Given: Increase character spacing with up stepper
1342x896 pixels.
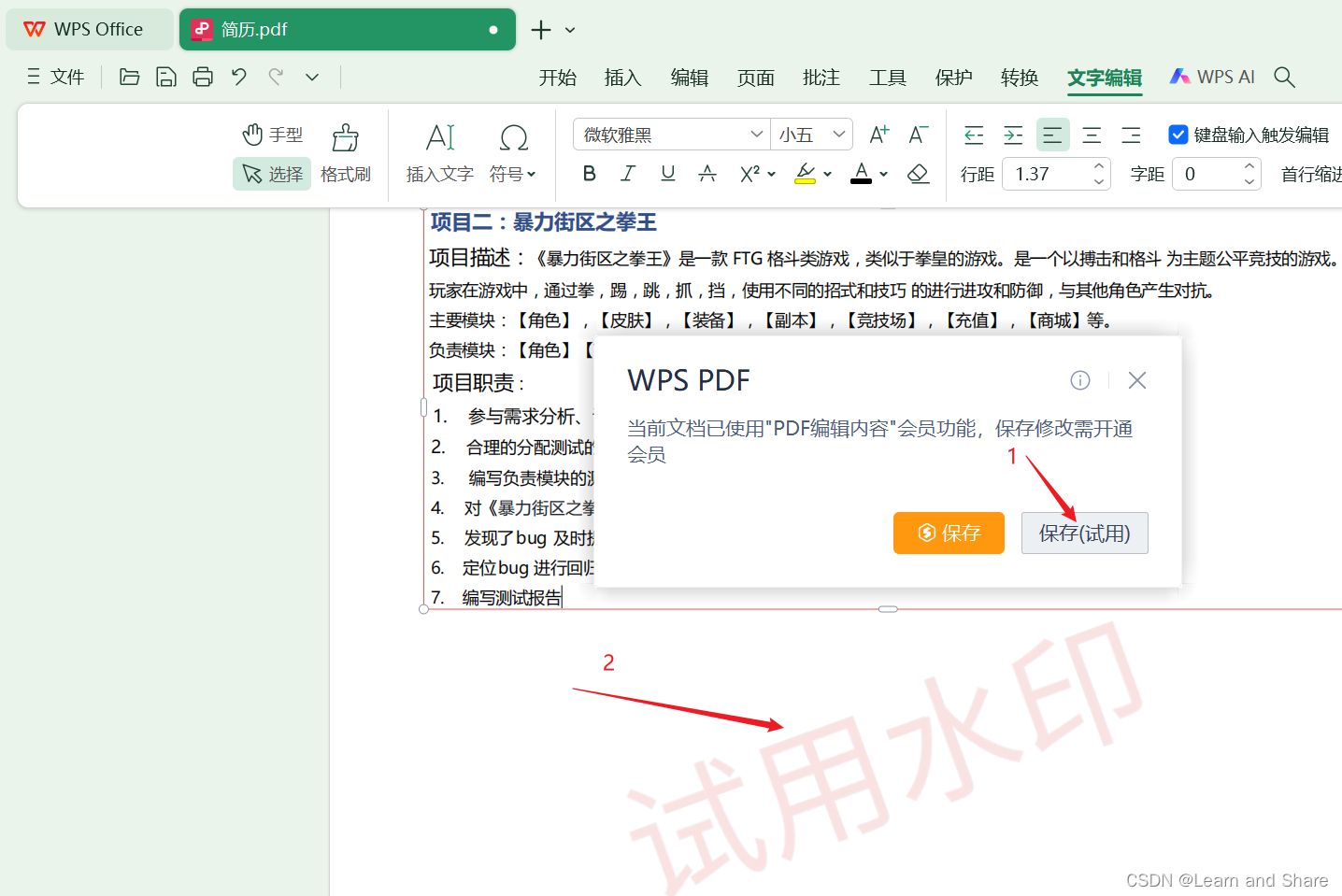Looking at the screenshot, I should [1249, 166].
